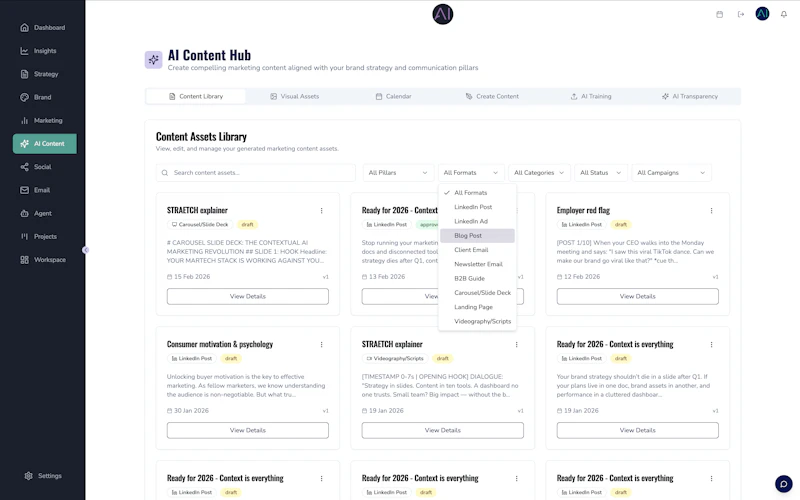
Task: Choose B2B Guide from the format list
Action: coord(477,279)
